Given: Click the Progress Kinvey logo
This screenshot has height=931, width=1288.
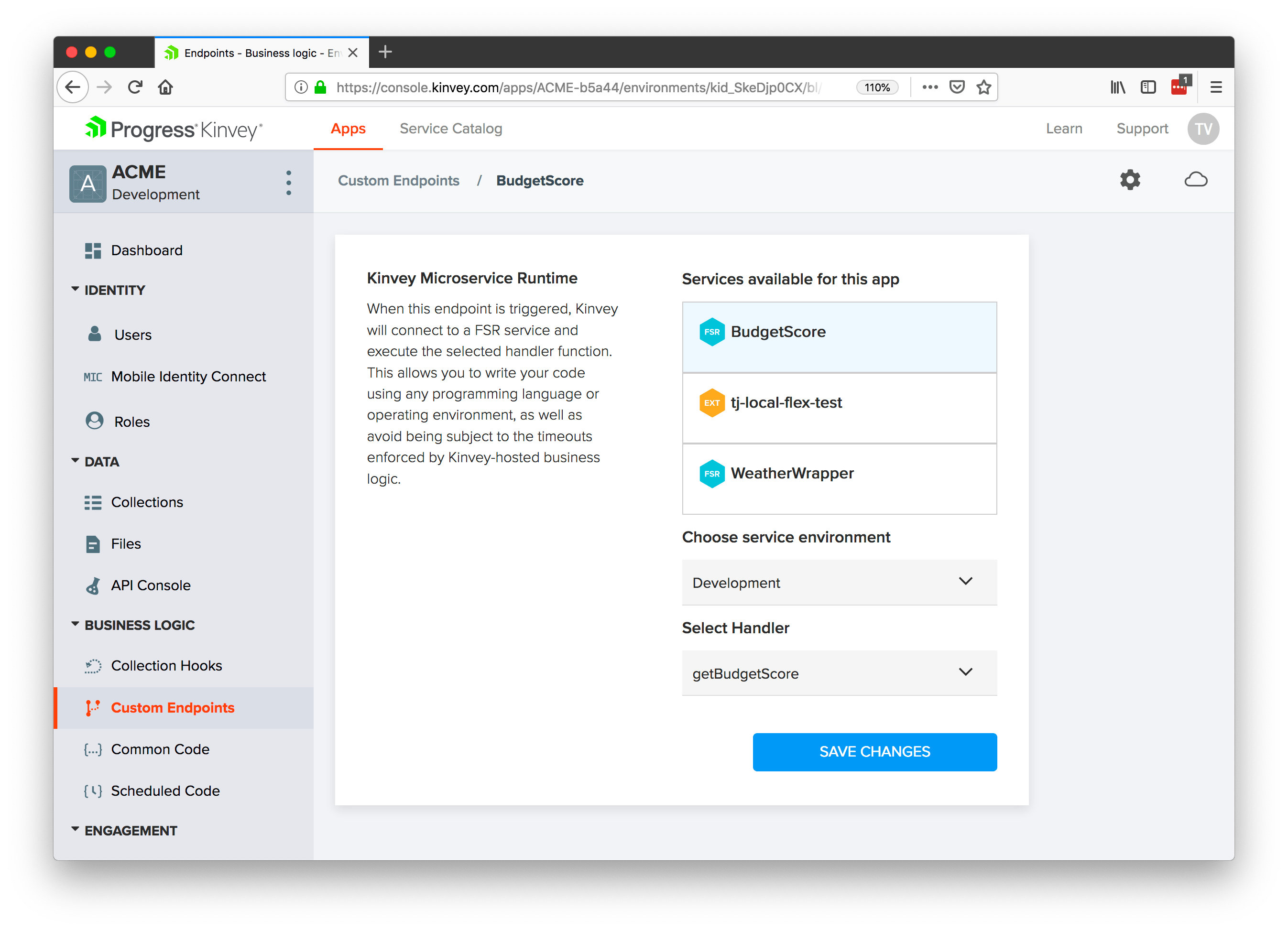Looking at the screenshot, I should (x=174, y=130).
